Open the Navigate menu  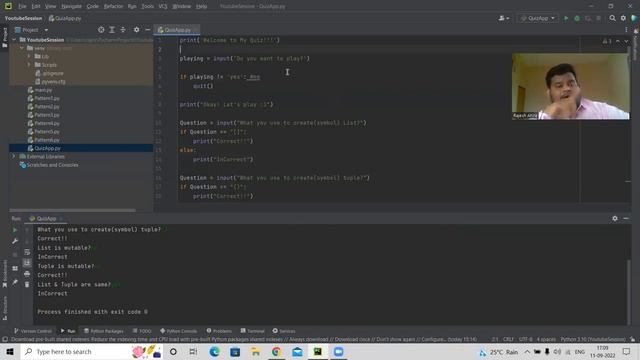(71, 6)
